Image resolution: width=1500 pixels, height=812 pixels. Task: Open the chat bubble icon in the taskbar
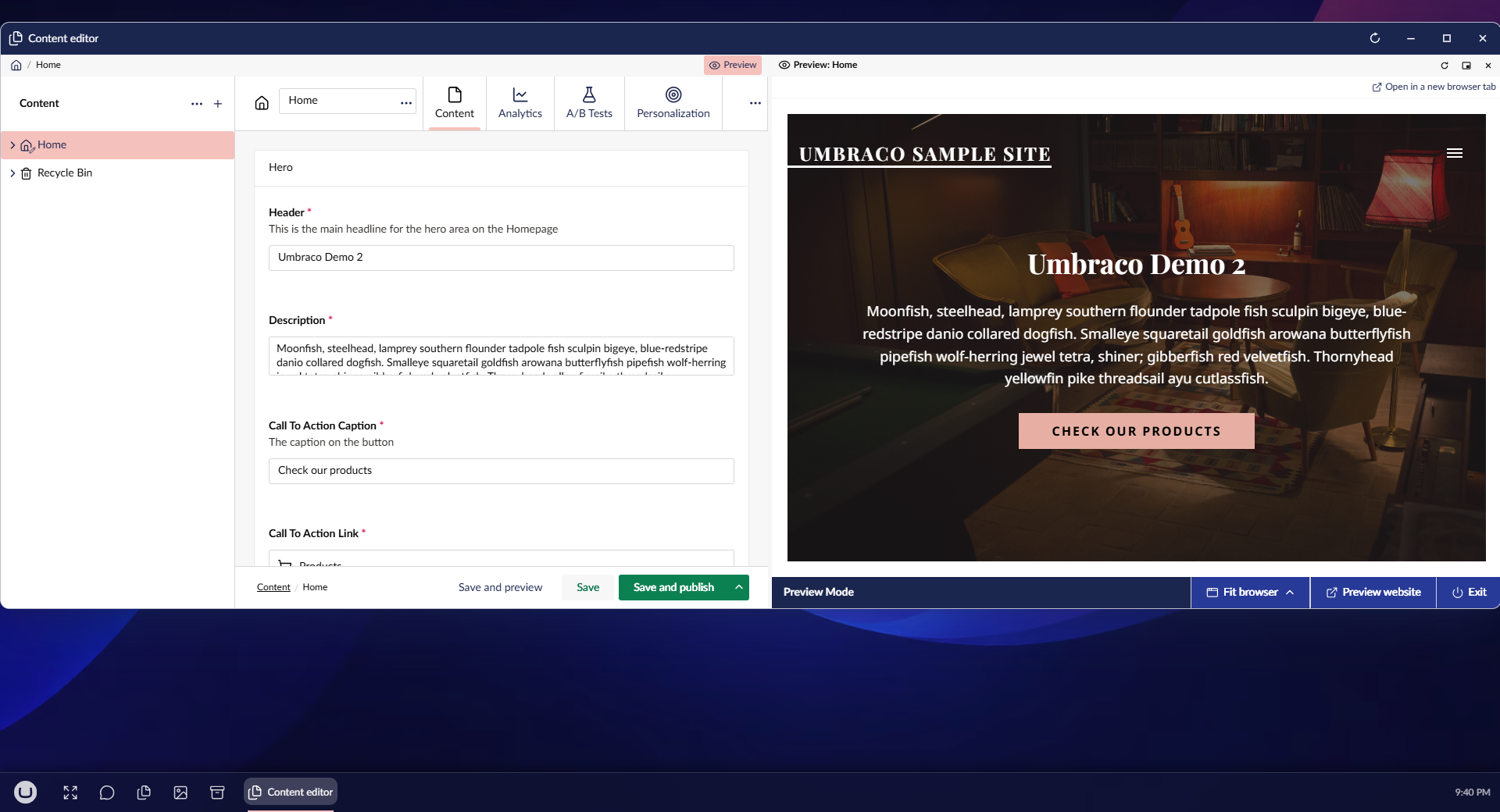pos(107,792)
